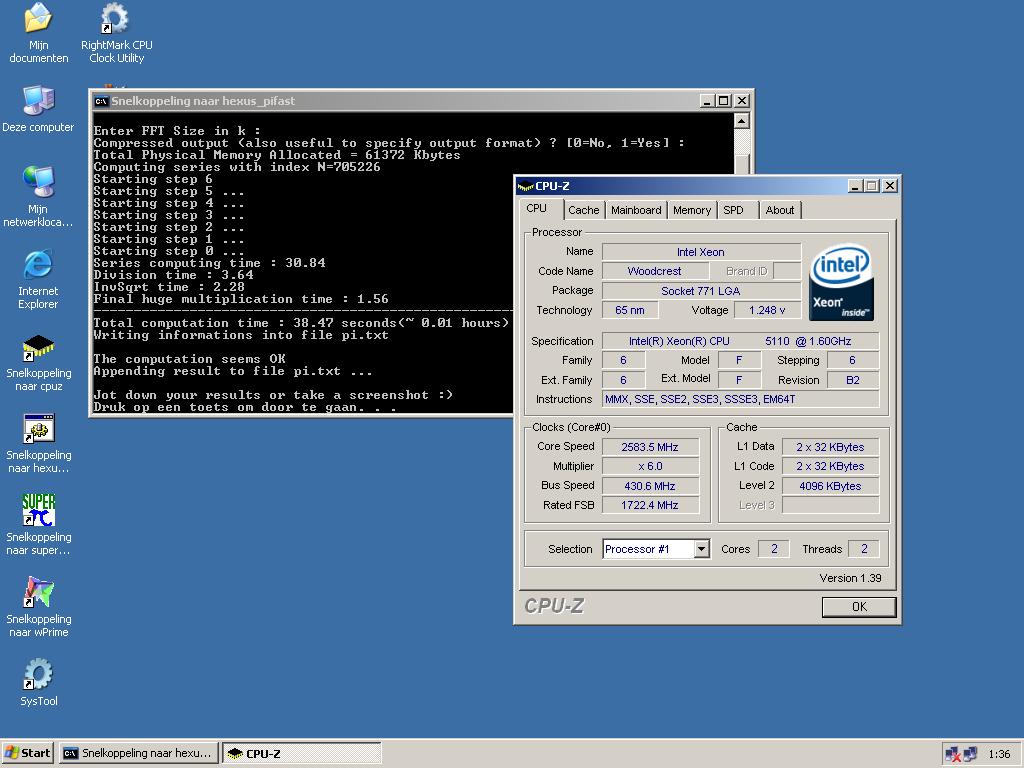Click the Instructions field MMX, SSE list
The width and height of the screenshot is (1024, 768).
740,399
